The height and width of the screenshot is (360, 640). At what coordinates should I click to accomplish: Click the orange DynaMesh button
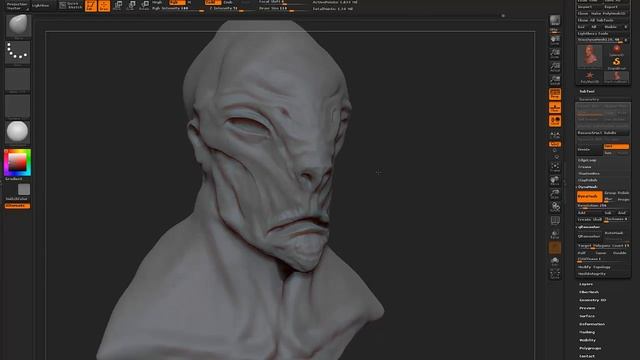point(589,196)
